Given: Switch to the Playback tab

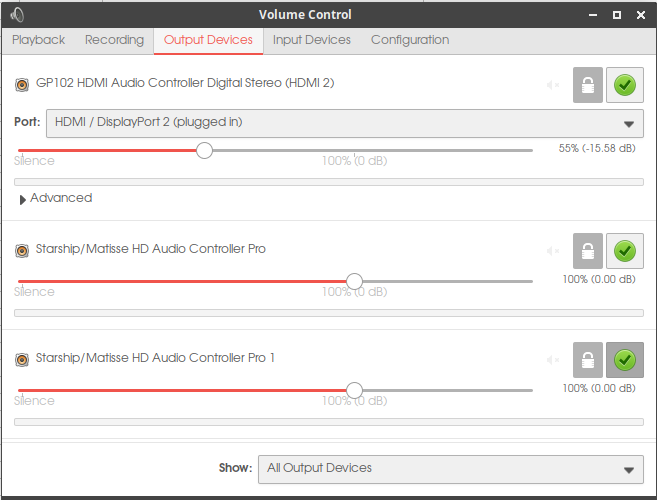Looking at the screenshot, I should [x=38, y=40].
